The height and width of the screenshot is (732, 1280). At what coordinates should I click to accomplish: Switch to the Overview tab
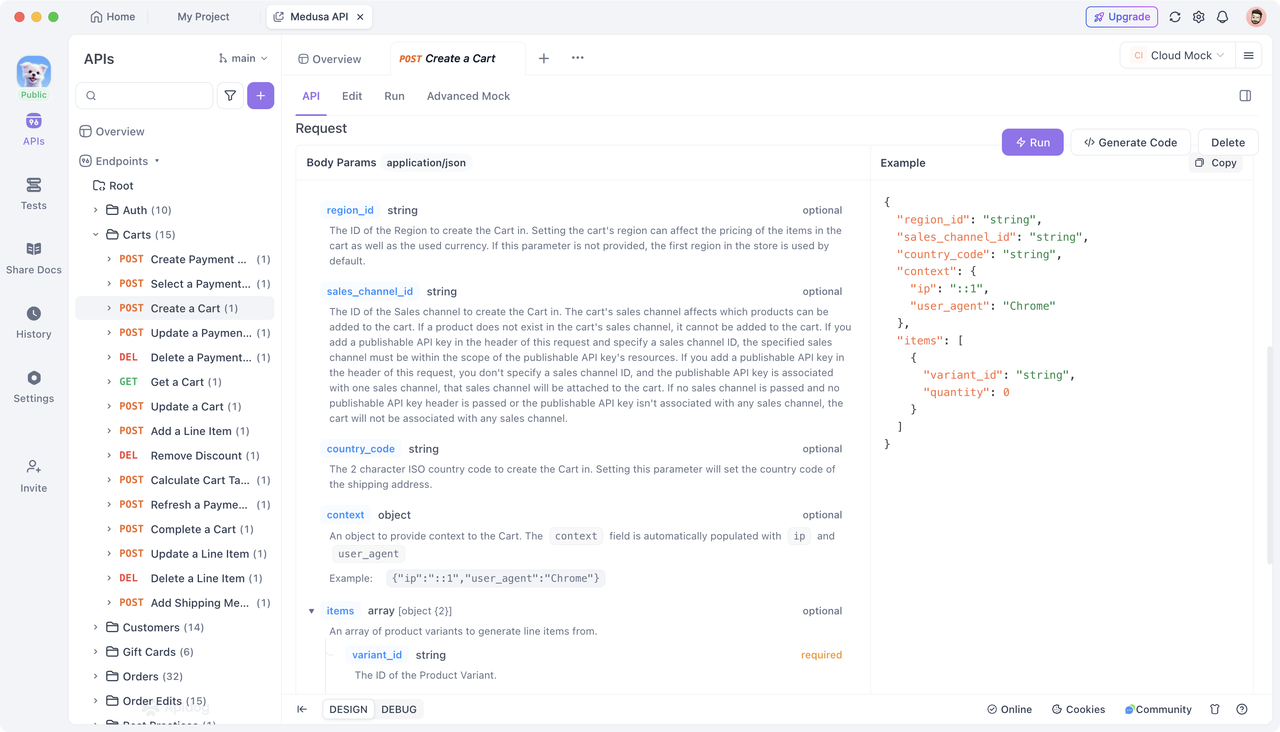point(329,59)
